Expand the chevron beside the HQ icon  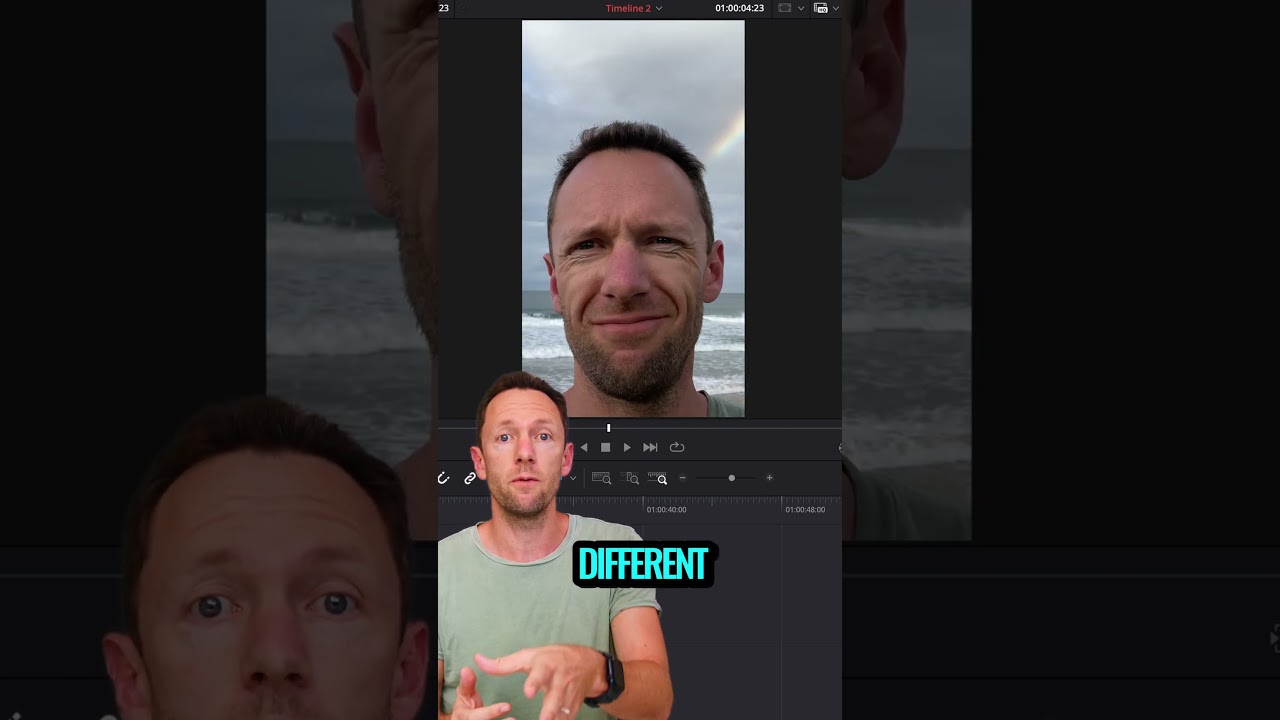(836, 8)
